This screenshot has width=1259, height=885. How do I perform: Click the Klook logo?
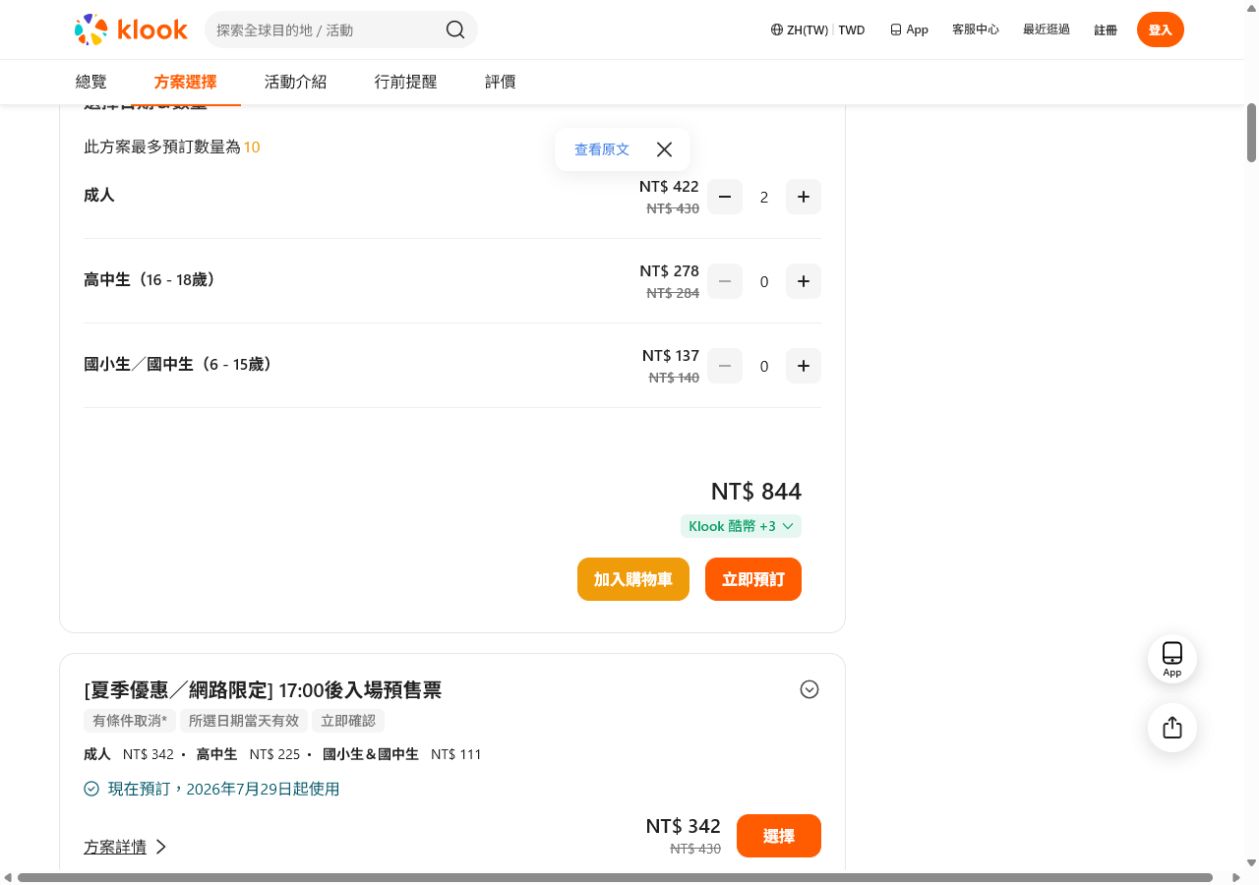(x=131, y=30)
